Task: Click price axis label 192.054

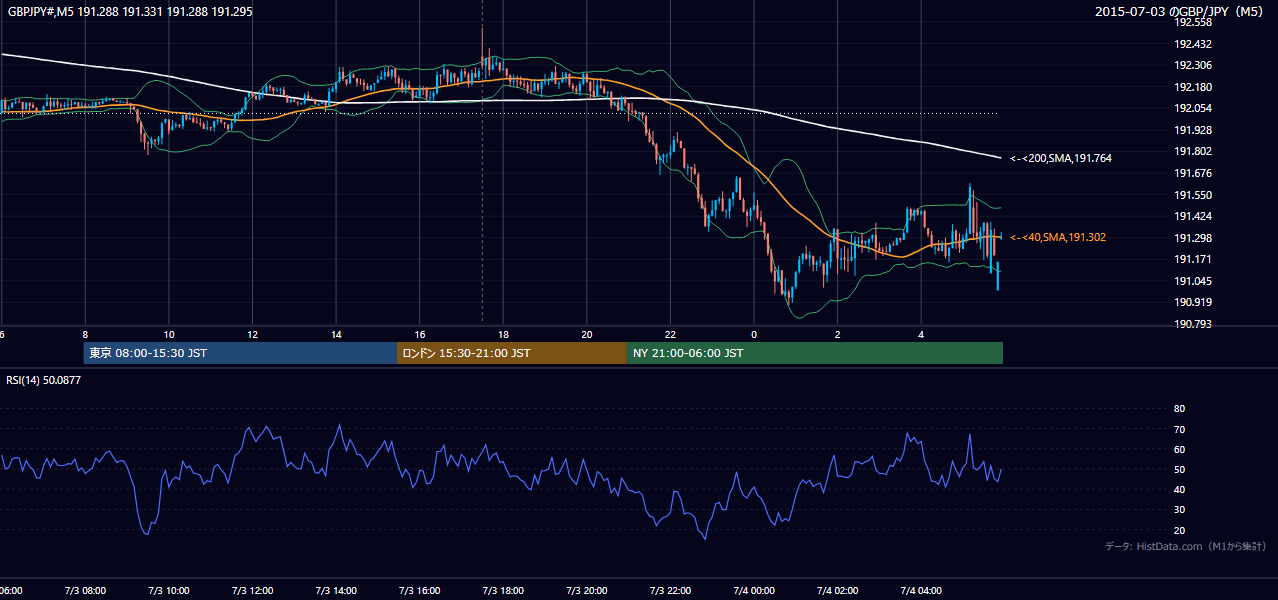Action: point(1193,108)
